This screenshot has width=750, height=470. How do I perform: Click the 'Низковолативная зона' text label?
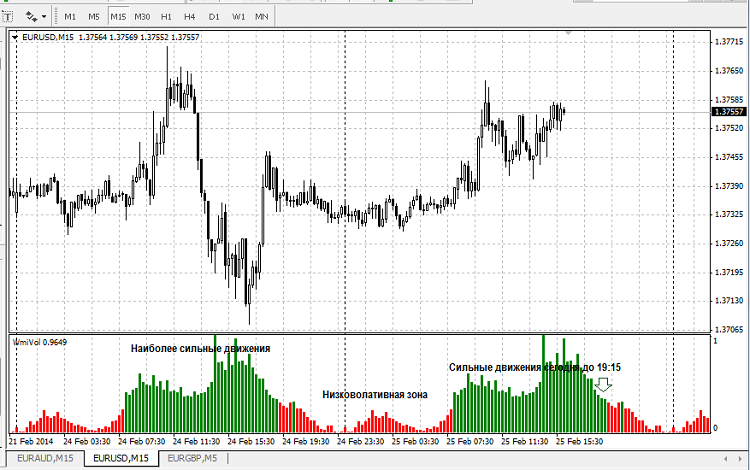point(375,395)
